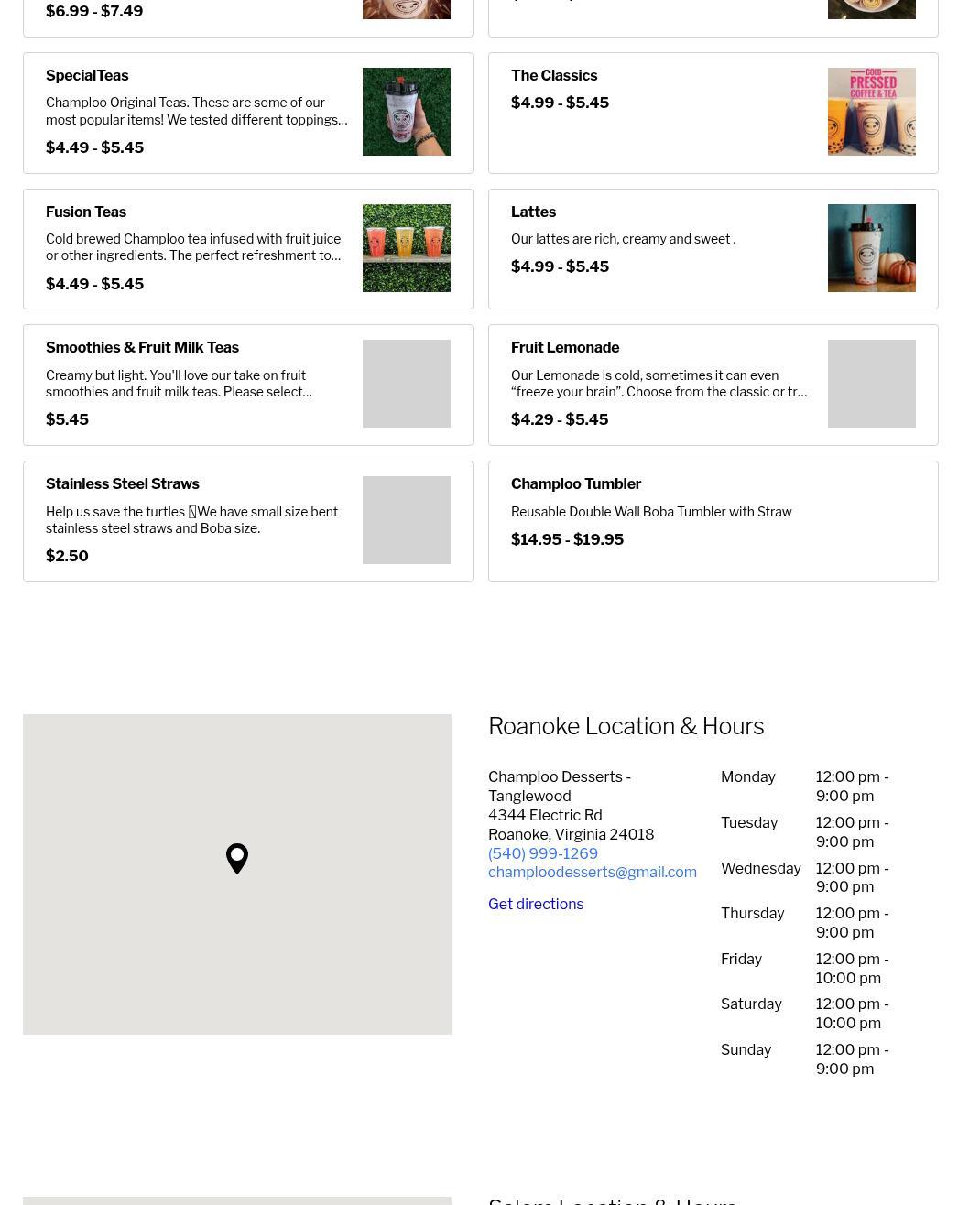Select the SpecialTeas category title
This screenshot has height=1205, width=980.
tap(87, 76)
